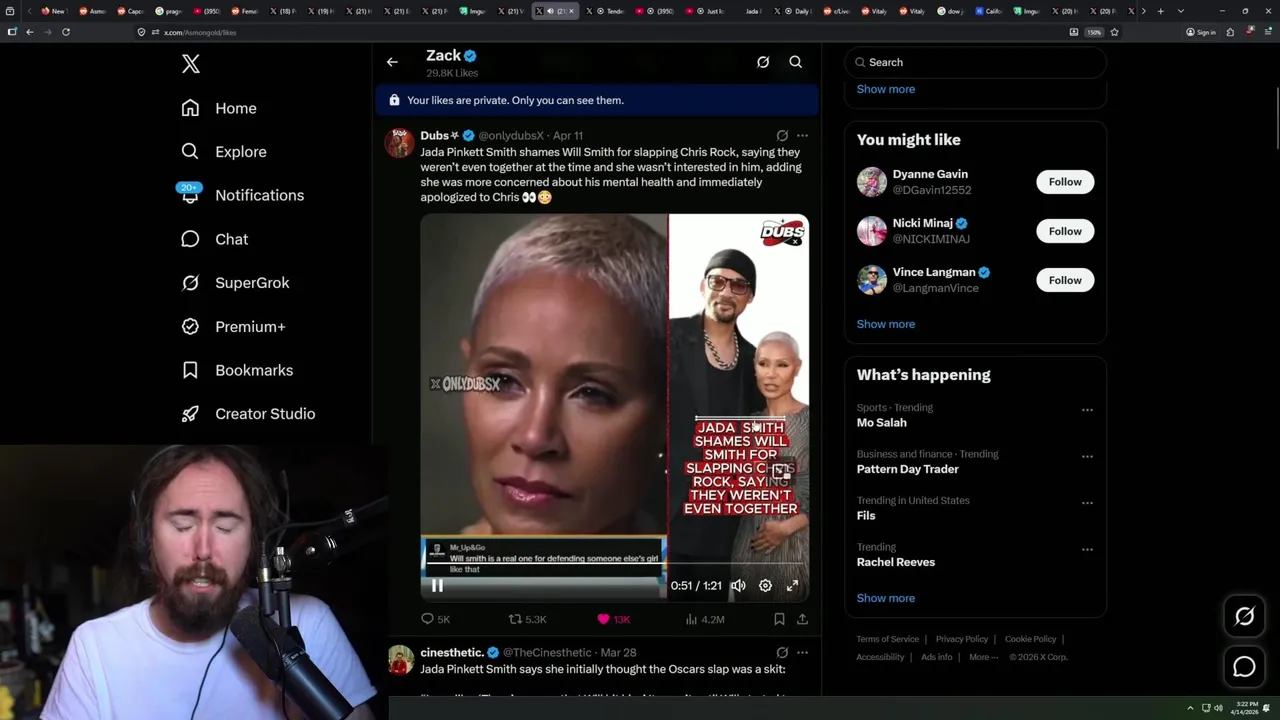Viewport: 1280px width, 720px height.
Task: View analytics showing 4.2M views
Action: click(705, 619)
